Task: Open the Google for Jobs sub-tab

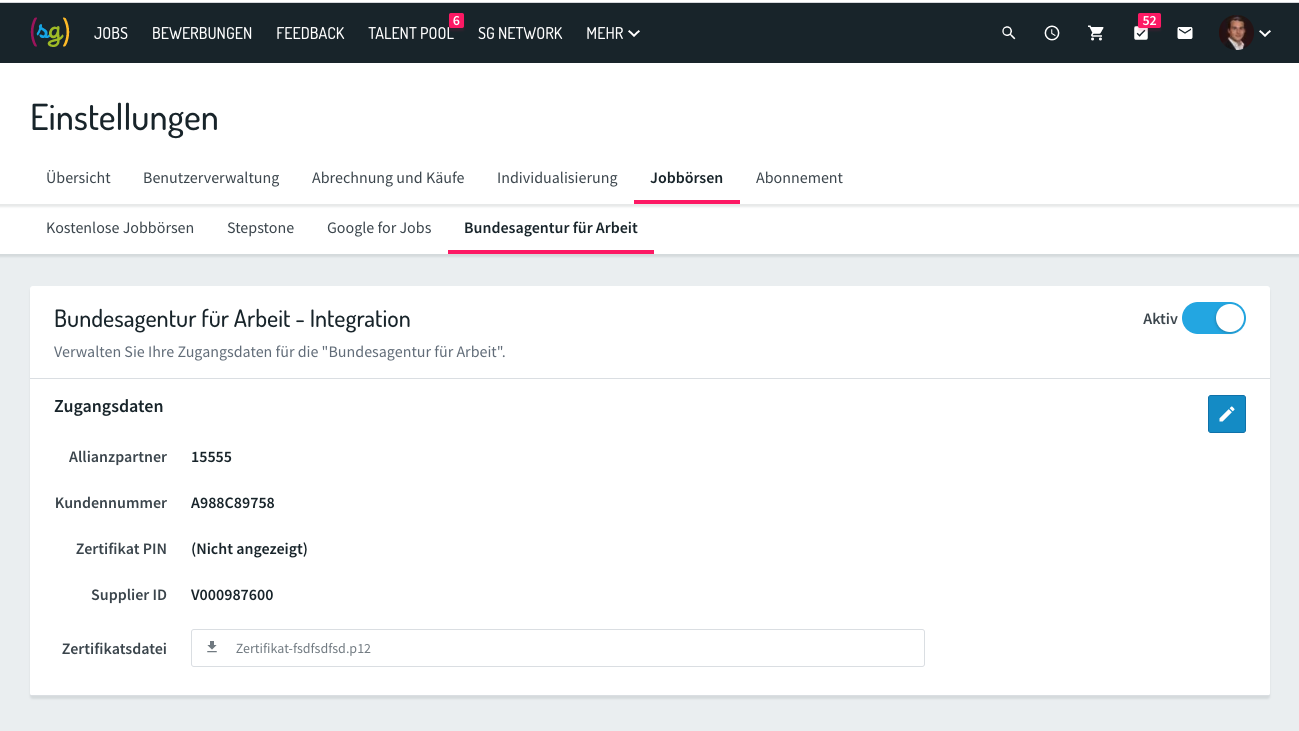Action: pos(379,228)
